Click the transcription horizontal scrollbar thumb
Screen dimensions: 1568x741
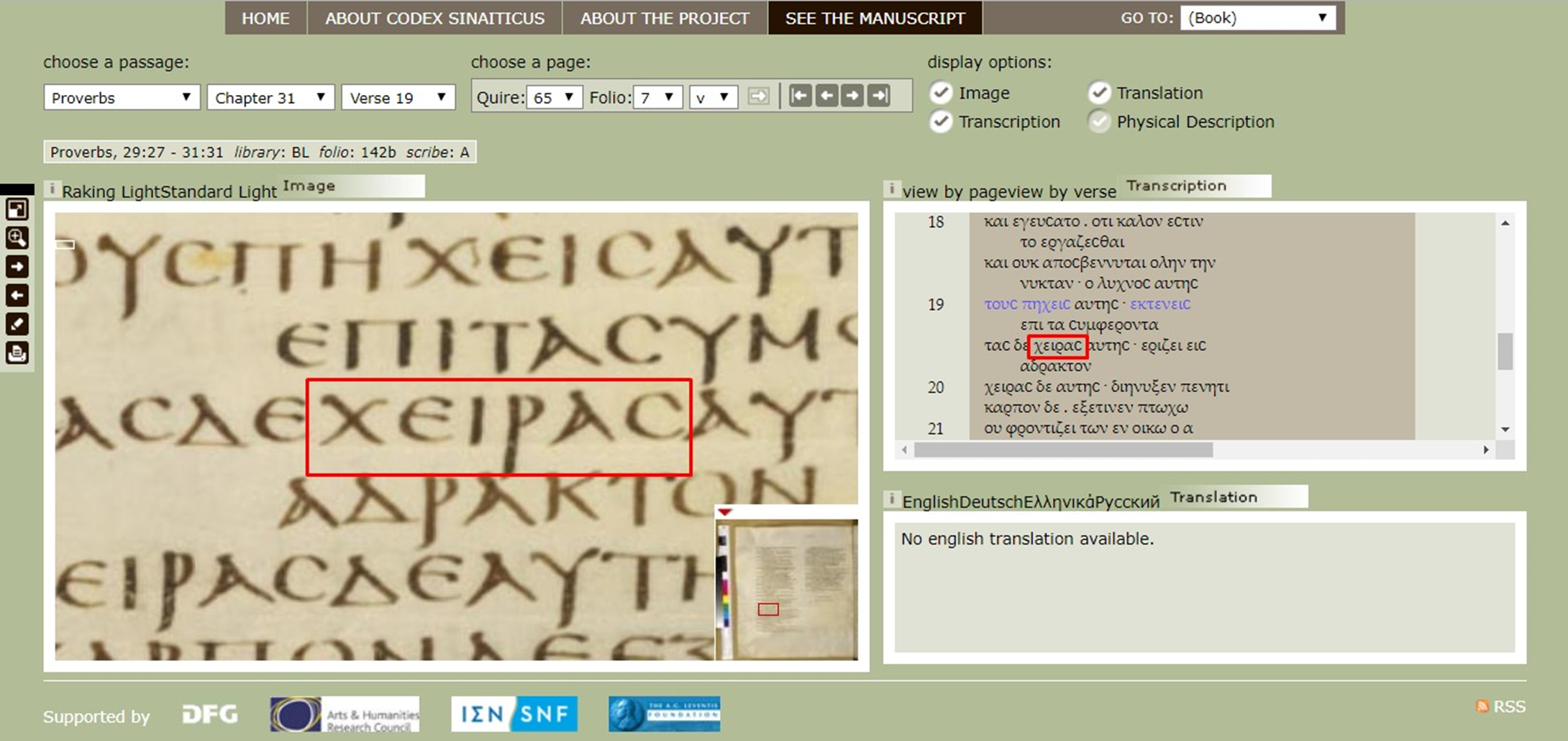pyautogui.click(x=1063, y=450)
